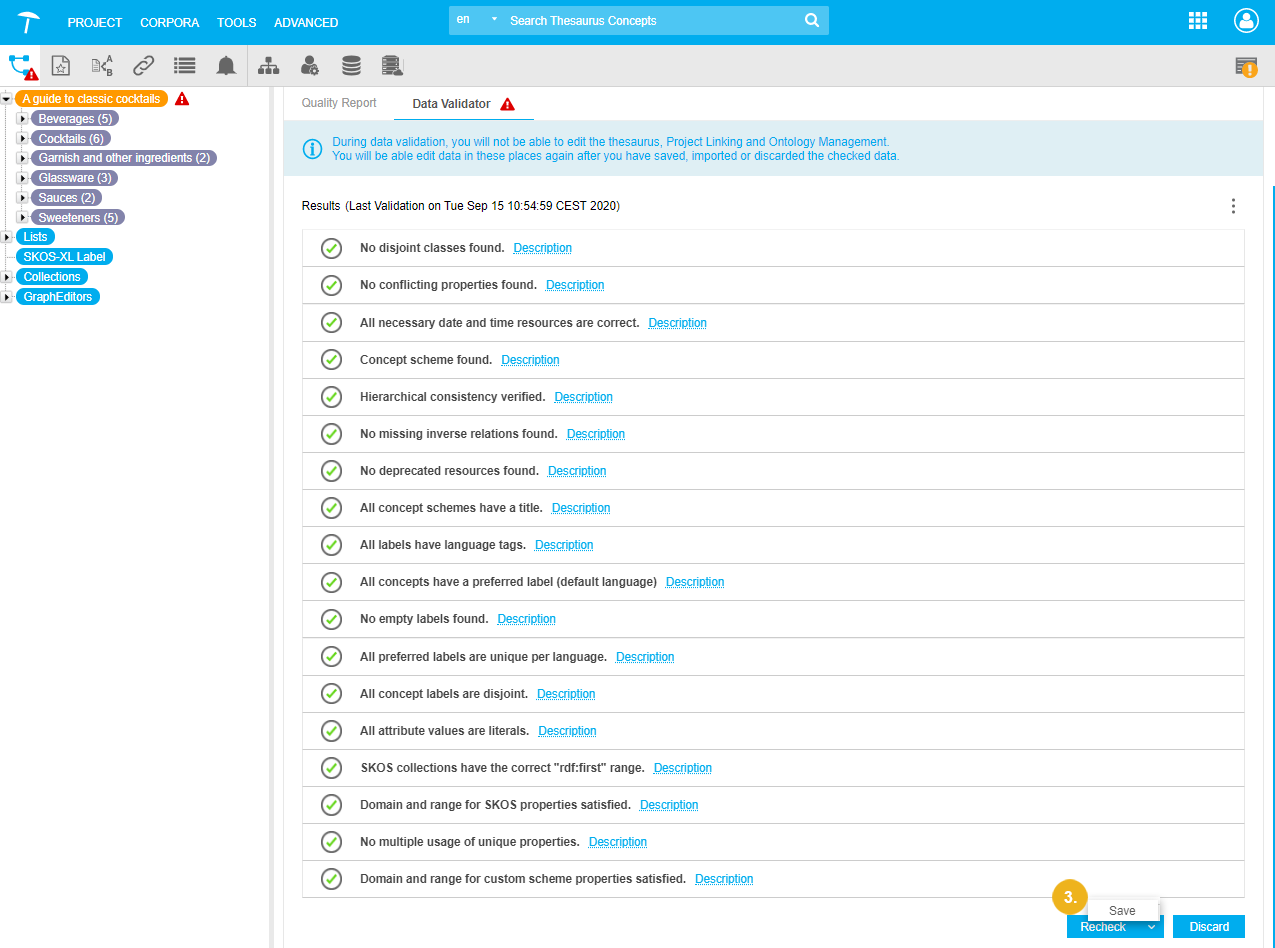Screen dimensions: 1275x948
Task: Open the chain link icon in toolbar
Action: [x=144, y=66]
